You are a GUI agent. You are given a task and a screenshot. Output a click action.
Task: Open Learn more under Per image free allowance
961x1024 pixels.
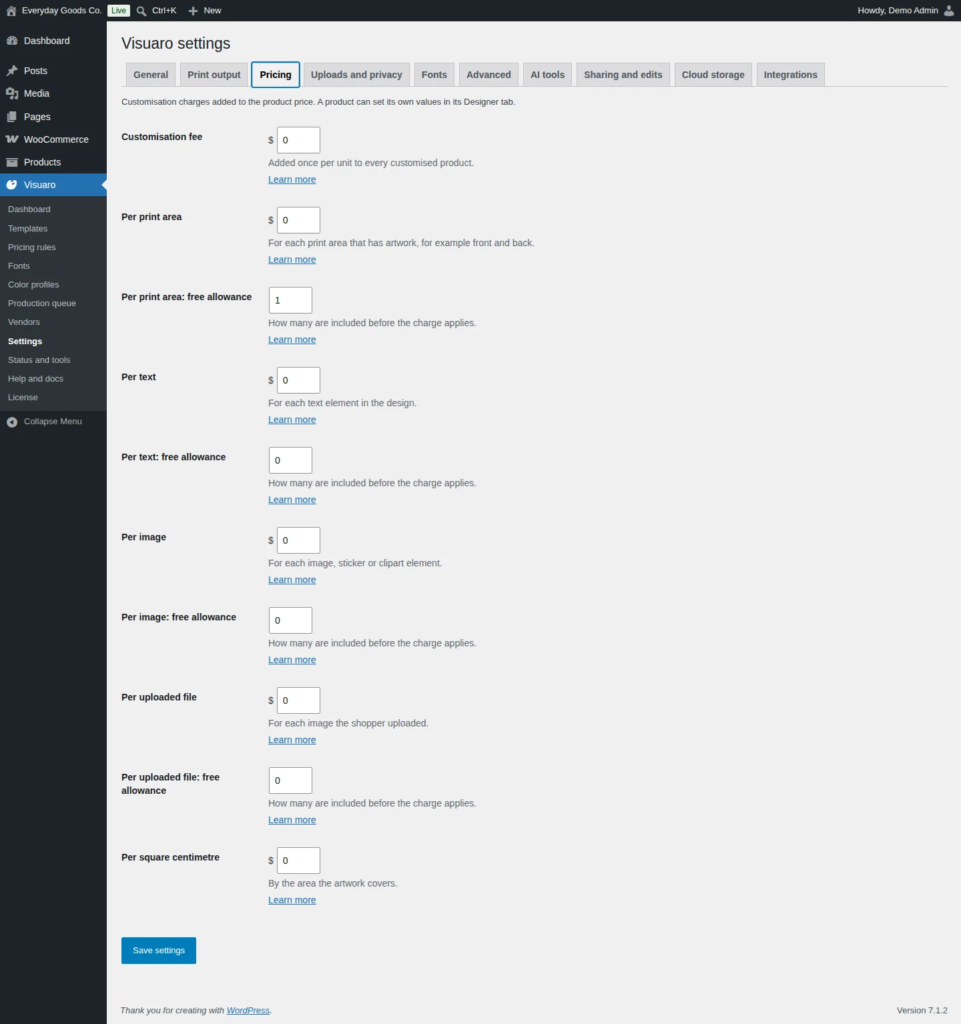292,660
